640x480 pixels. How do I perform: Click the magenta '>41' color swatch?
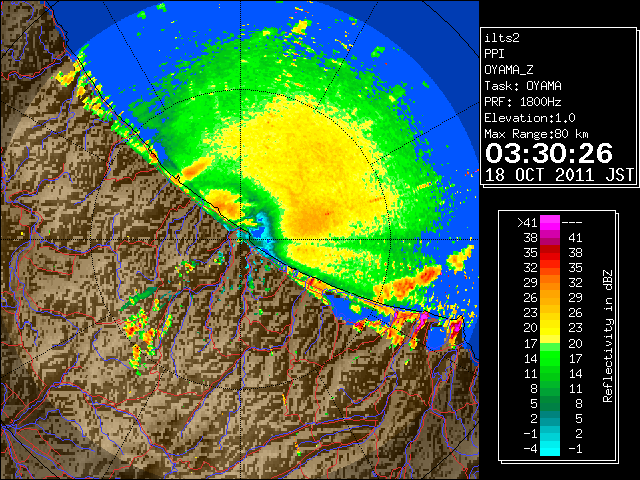tap(550, 222)
